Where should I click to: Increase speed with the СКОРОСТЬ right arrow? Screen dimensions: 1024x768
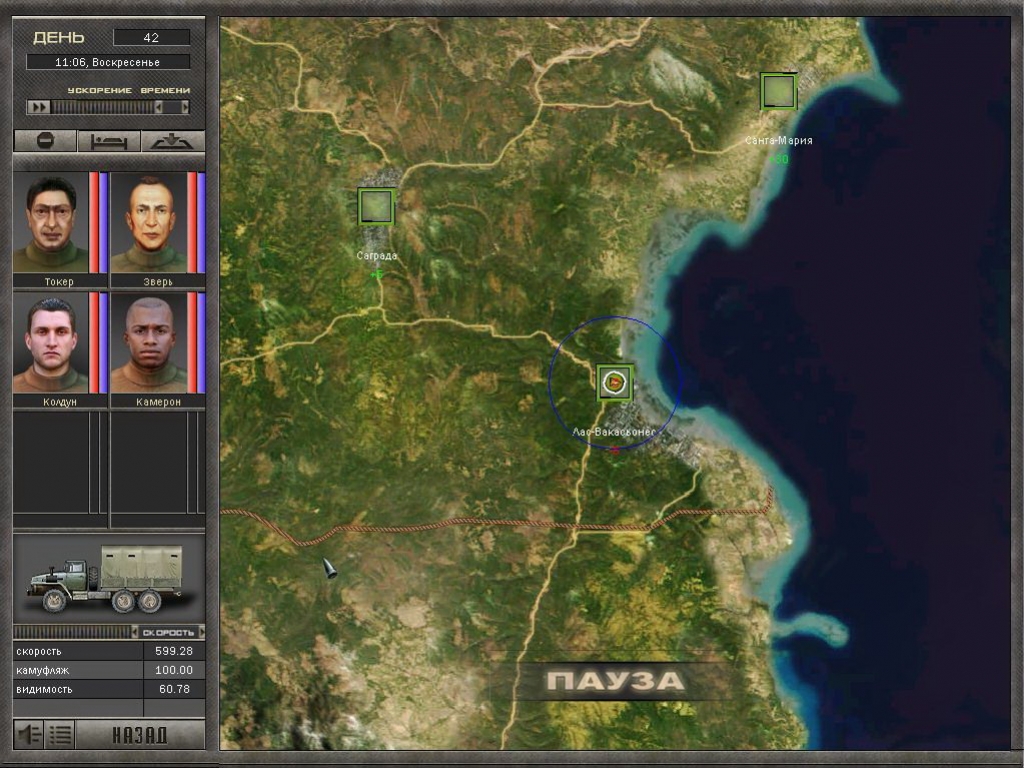(x=201, y=632)
